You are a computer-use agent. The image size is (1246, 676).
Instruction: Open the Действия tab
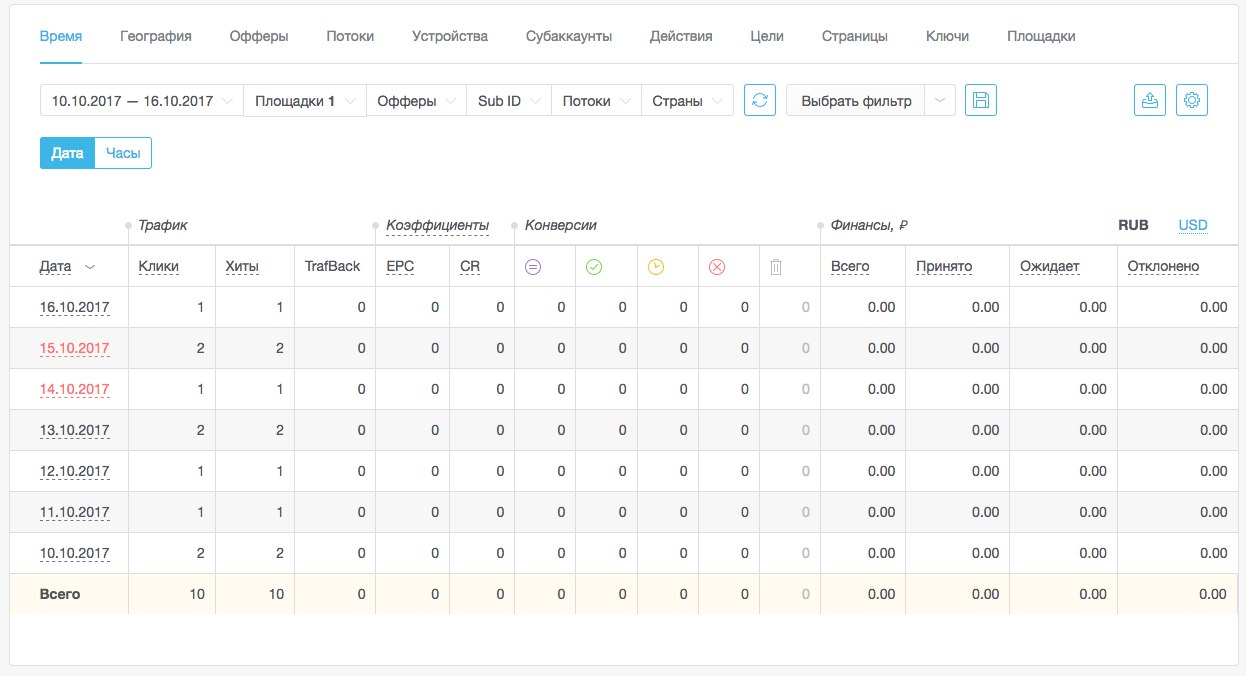pos(681,36)
